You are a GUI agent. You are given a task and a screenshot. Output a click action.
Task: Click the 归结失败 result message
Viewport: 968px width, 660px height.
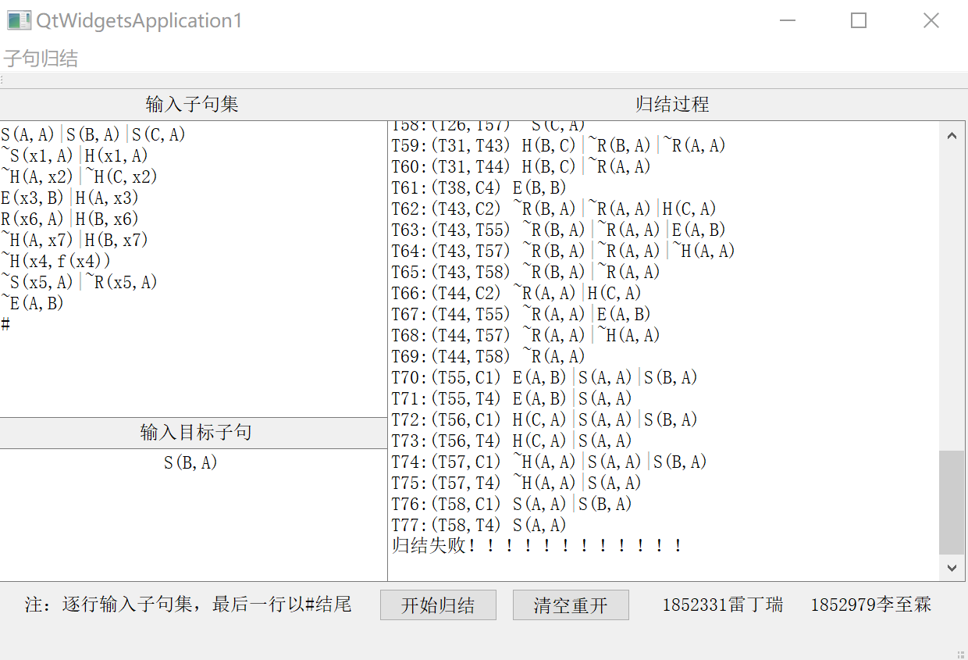click(x=537, y=546)
